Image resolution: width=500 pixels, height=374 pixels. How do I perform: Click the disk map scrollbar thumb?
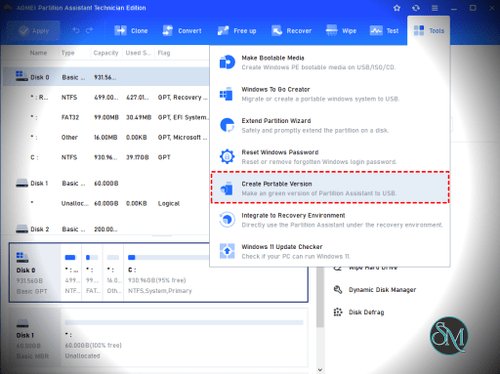click(x=320, y=297)
